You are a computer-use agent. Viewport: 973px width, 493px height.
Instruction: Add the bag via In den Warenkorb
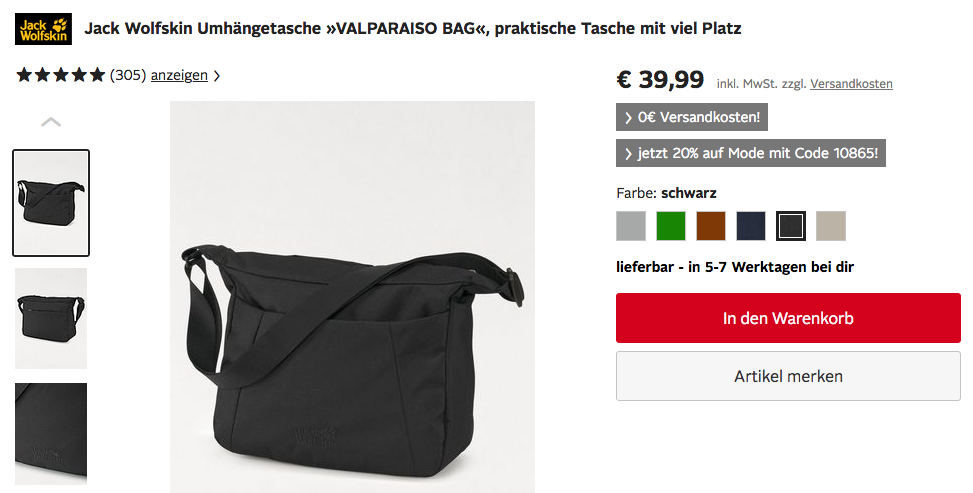click(x=788, y=318)
